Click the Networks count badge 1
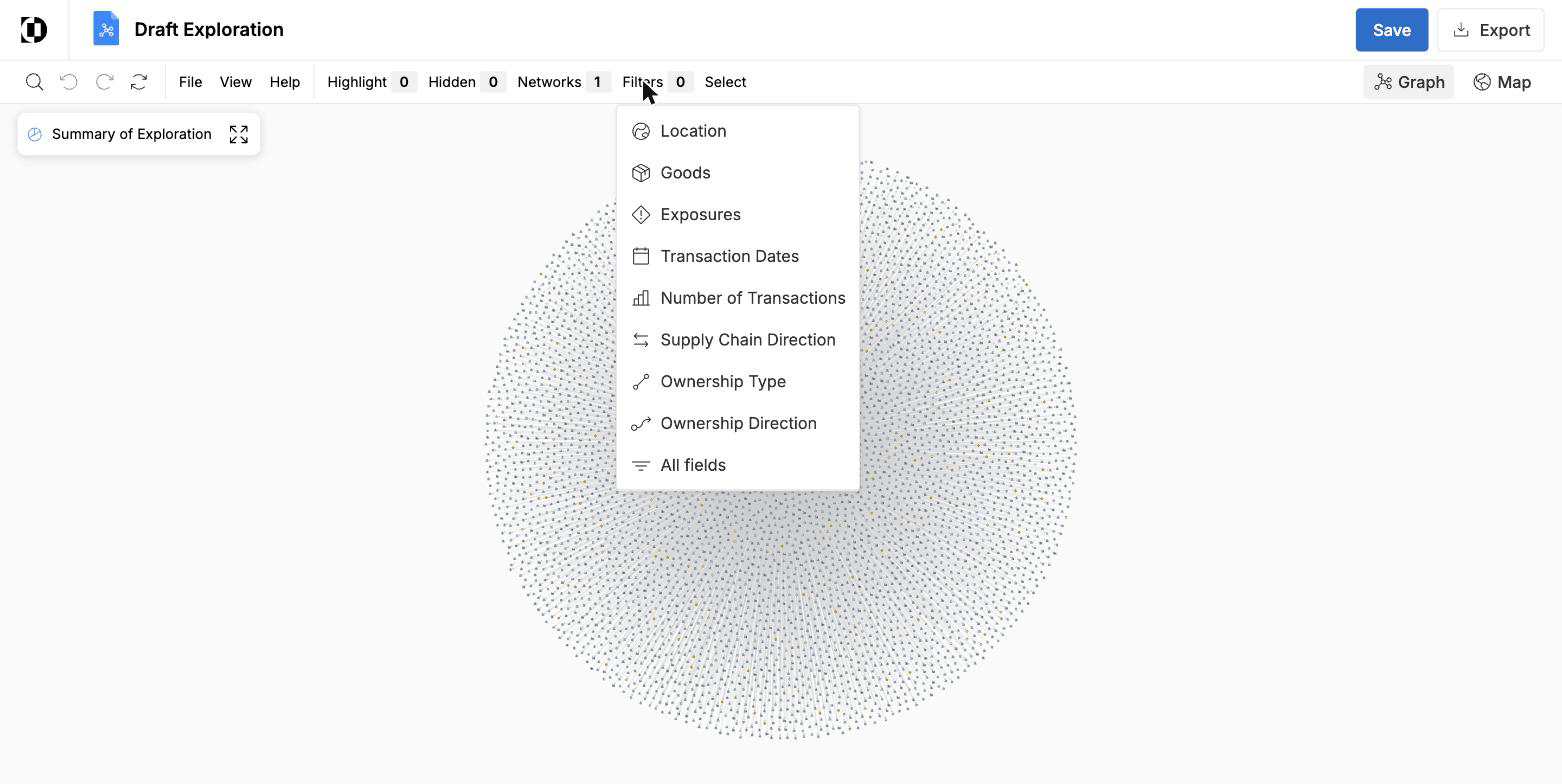This screenshot has height=784, width=1562. coord(597,82)
